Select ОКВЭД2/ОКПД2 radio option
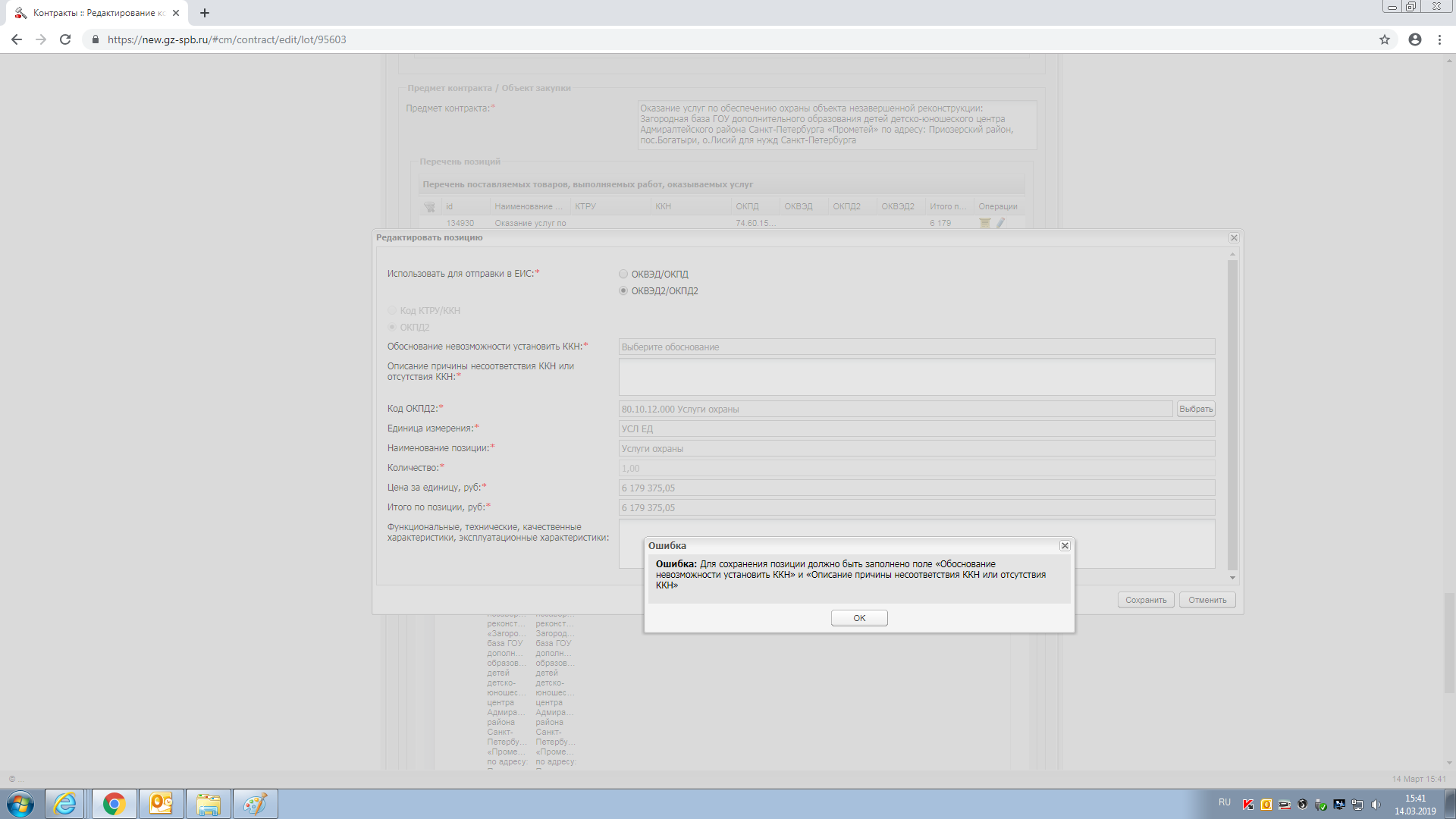This screenshot has width=1456, height=819. 623,291
